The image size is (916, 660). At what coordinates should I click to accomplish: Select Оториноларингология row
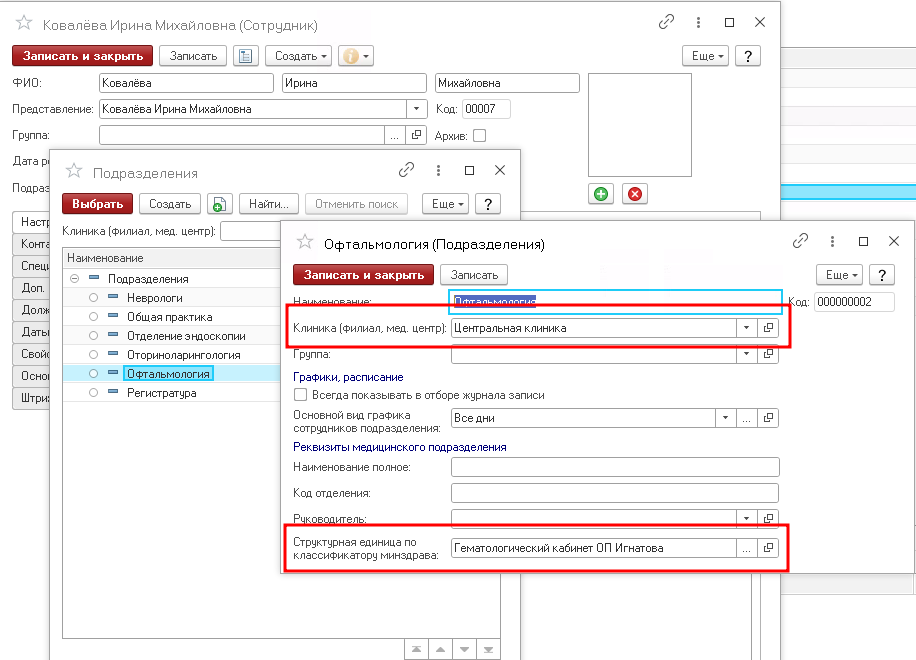pos(172,355)
